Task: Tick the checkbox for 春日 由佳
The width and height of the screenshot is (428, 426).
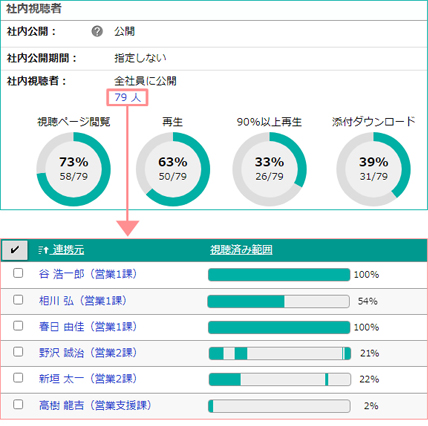Action: click(x=18, y=326)
